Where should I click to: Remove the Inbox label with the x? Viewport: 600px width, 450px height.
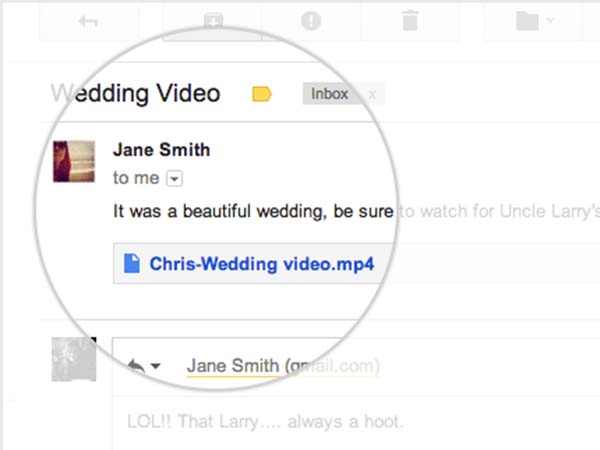[x=373, y=94]
